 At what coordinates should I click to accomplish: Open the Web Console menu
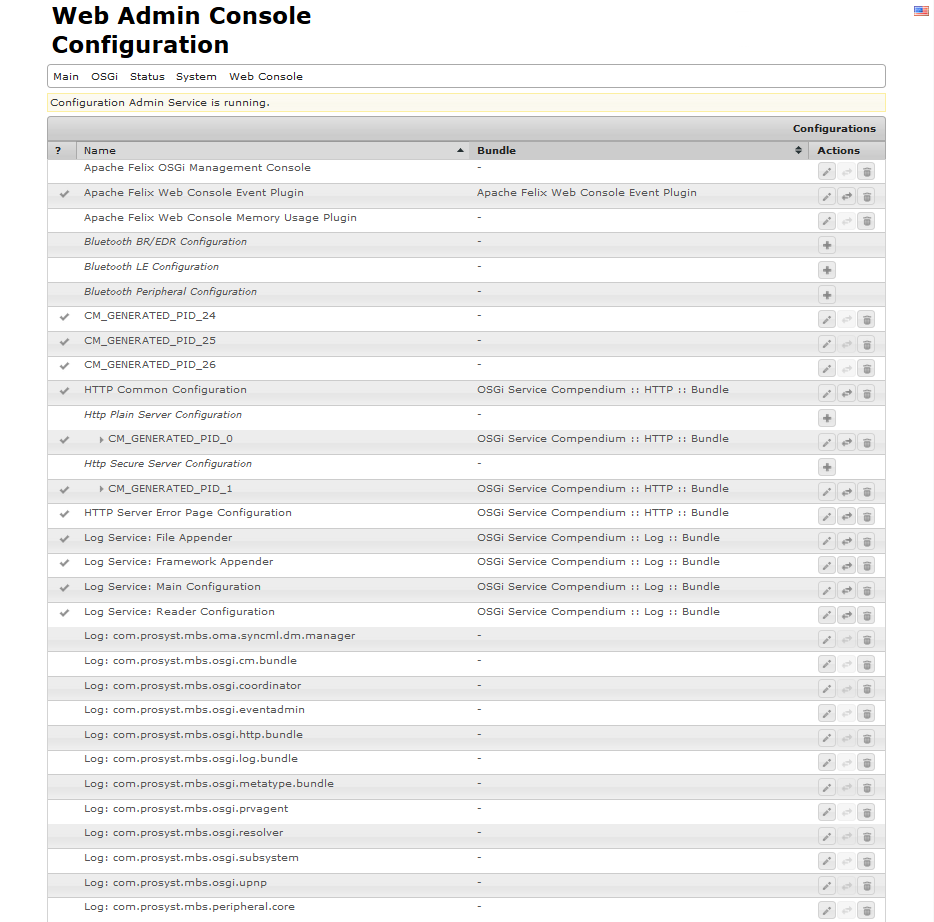[265, 76]
